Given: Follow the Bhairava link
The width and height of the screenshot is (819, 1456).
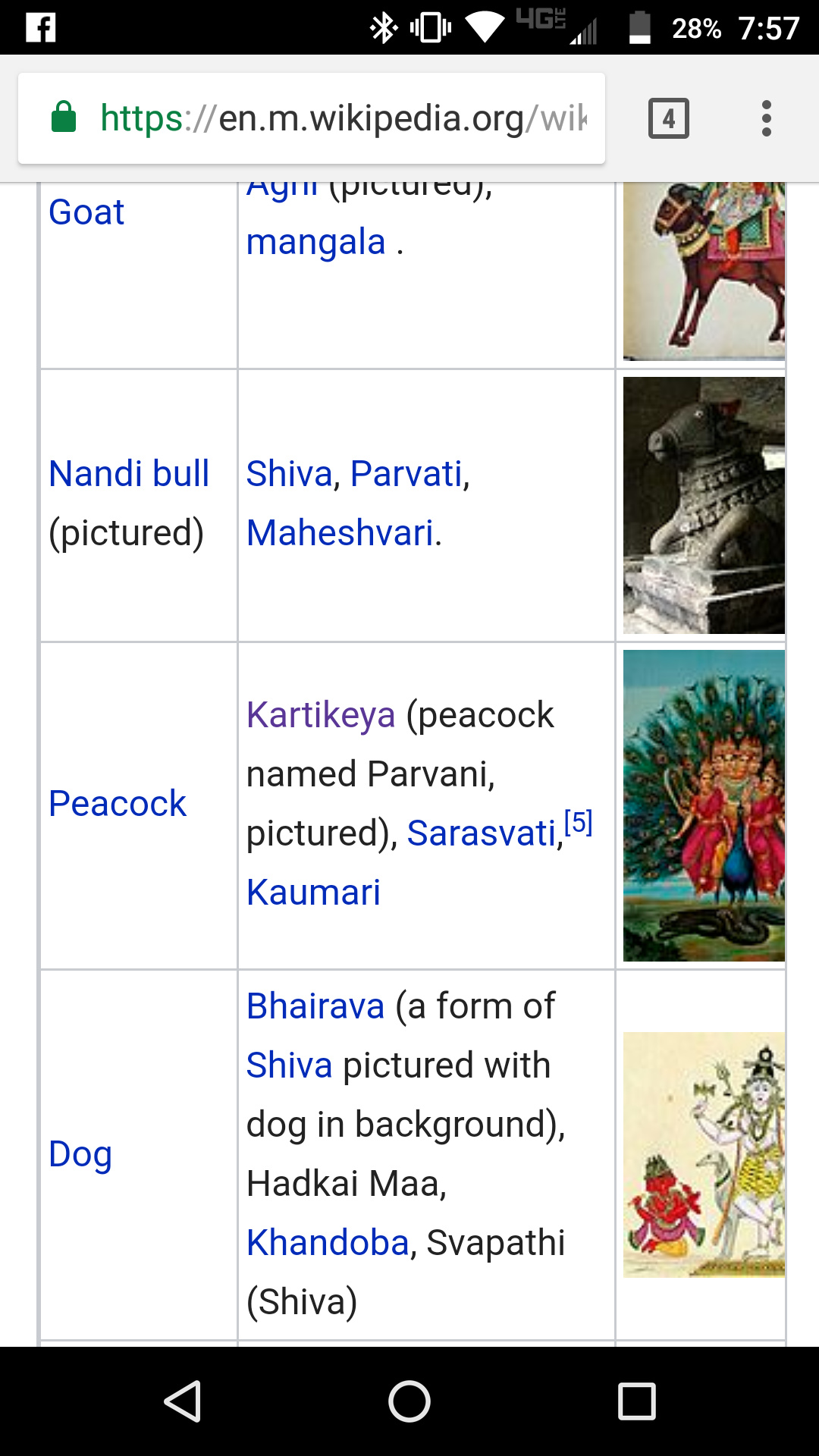Looking at the screenshot, I should click(315, 1006).
